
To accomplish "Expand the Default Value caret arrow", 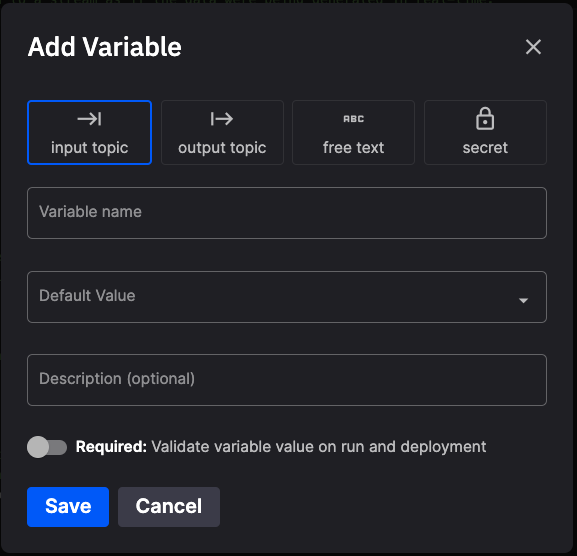I will (x=523, y=301).
